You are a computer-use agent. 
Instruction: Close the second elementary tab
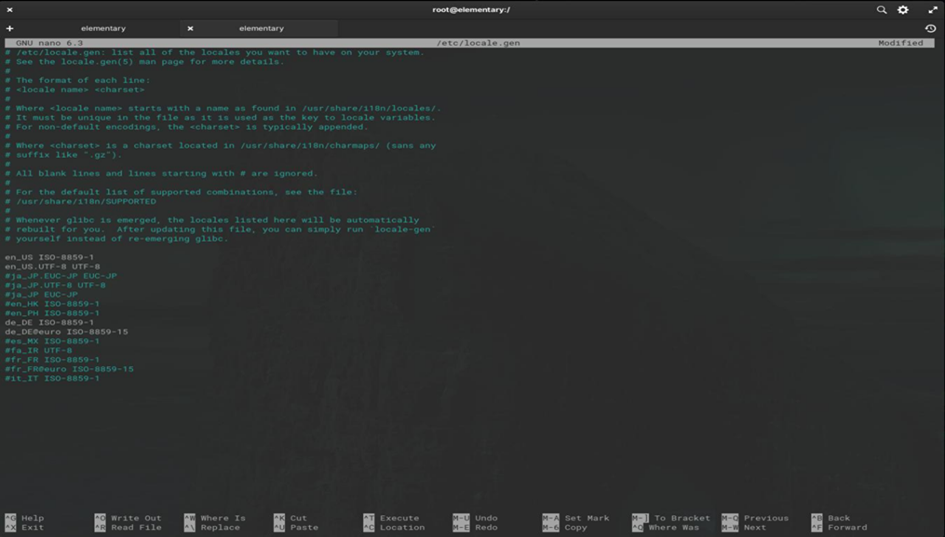point(190,28)
